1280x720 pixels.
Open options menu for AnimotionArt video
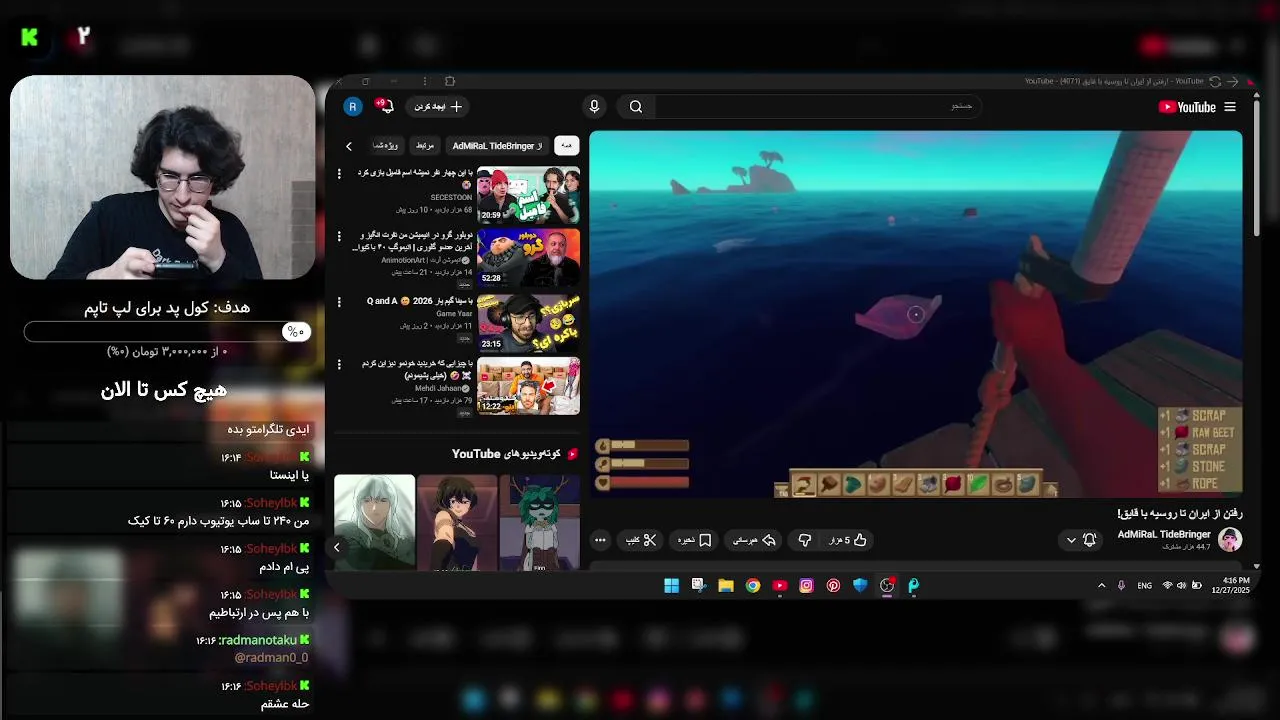(339, 237)
